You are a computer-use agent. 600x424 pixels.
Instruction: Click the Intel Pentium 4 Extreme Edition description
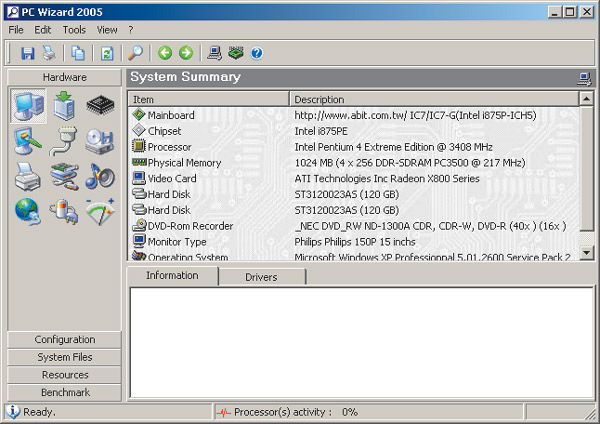(x=393, y=147)
